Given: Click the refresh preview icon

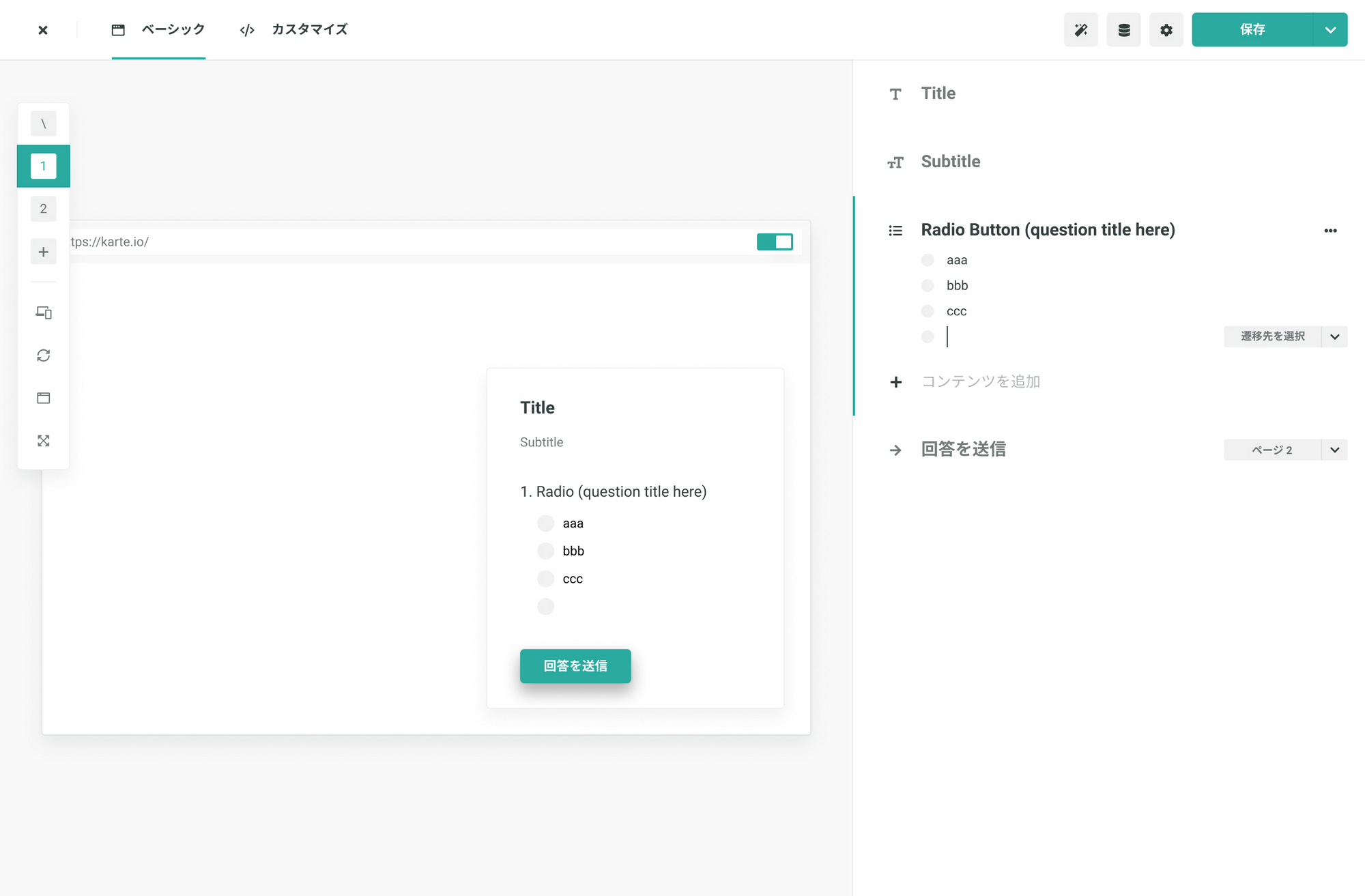Looking at the screenshot, I should (x=44, y=356).
